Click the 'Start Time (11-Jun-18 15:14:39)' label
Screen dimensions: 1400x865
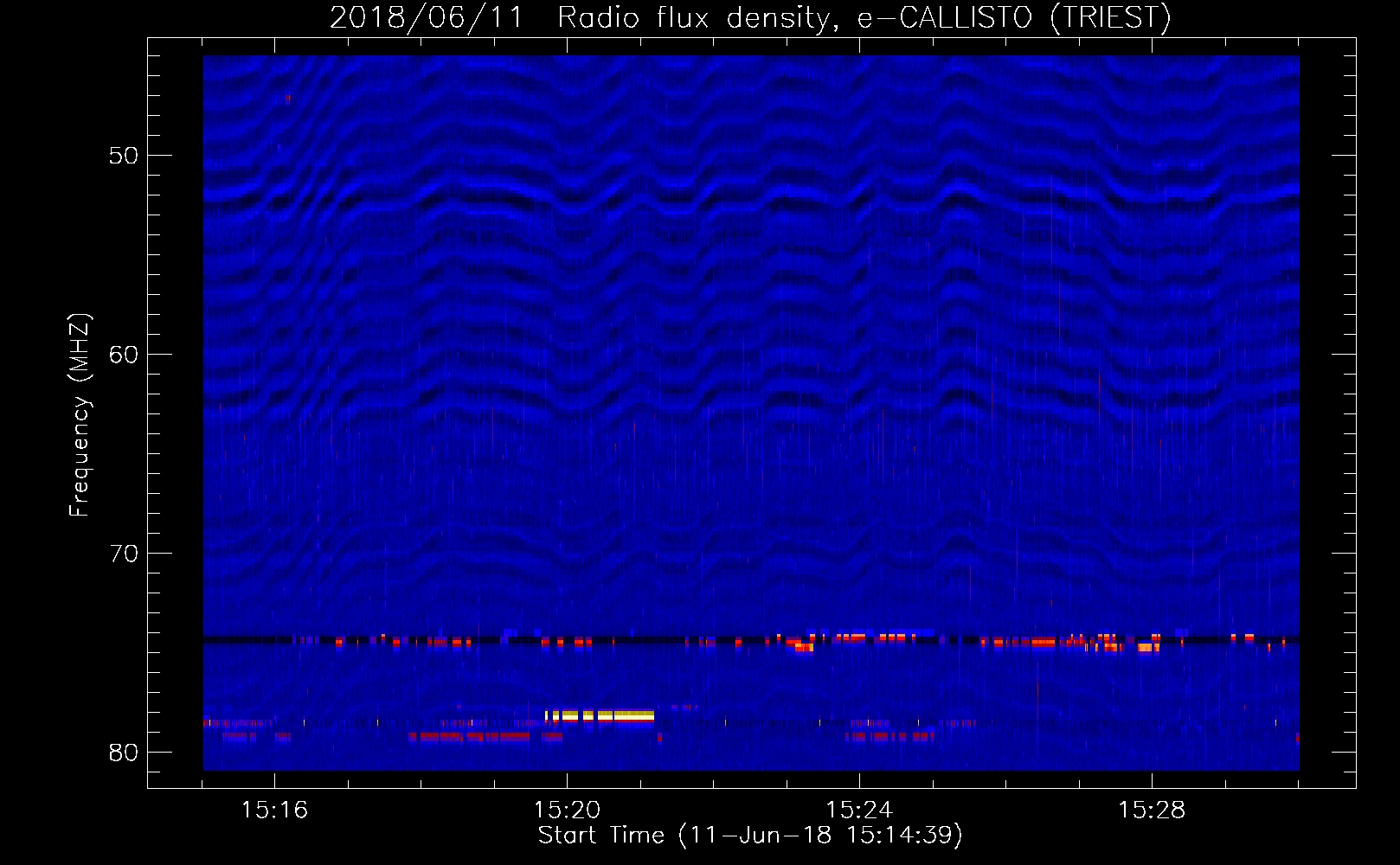click(x=750, y=836)
